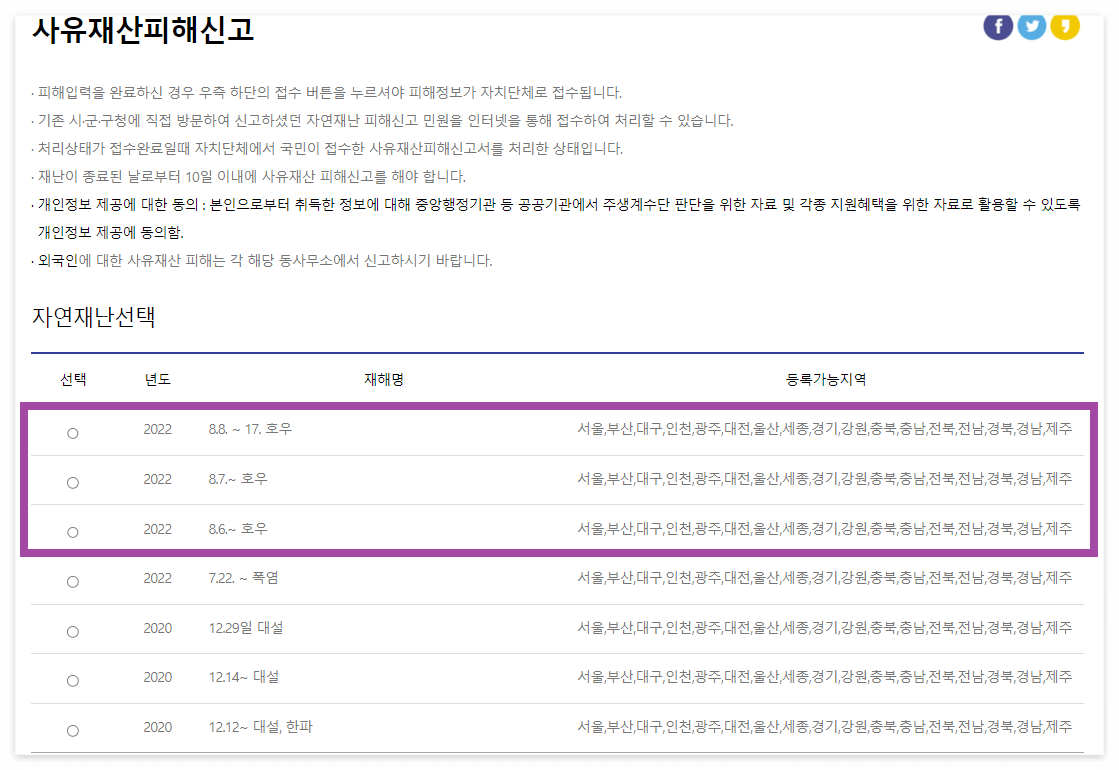Select the radio button for 12.29일 대설
The image size is (1119, 770).
[72, 630]
